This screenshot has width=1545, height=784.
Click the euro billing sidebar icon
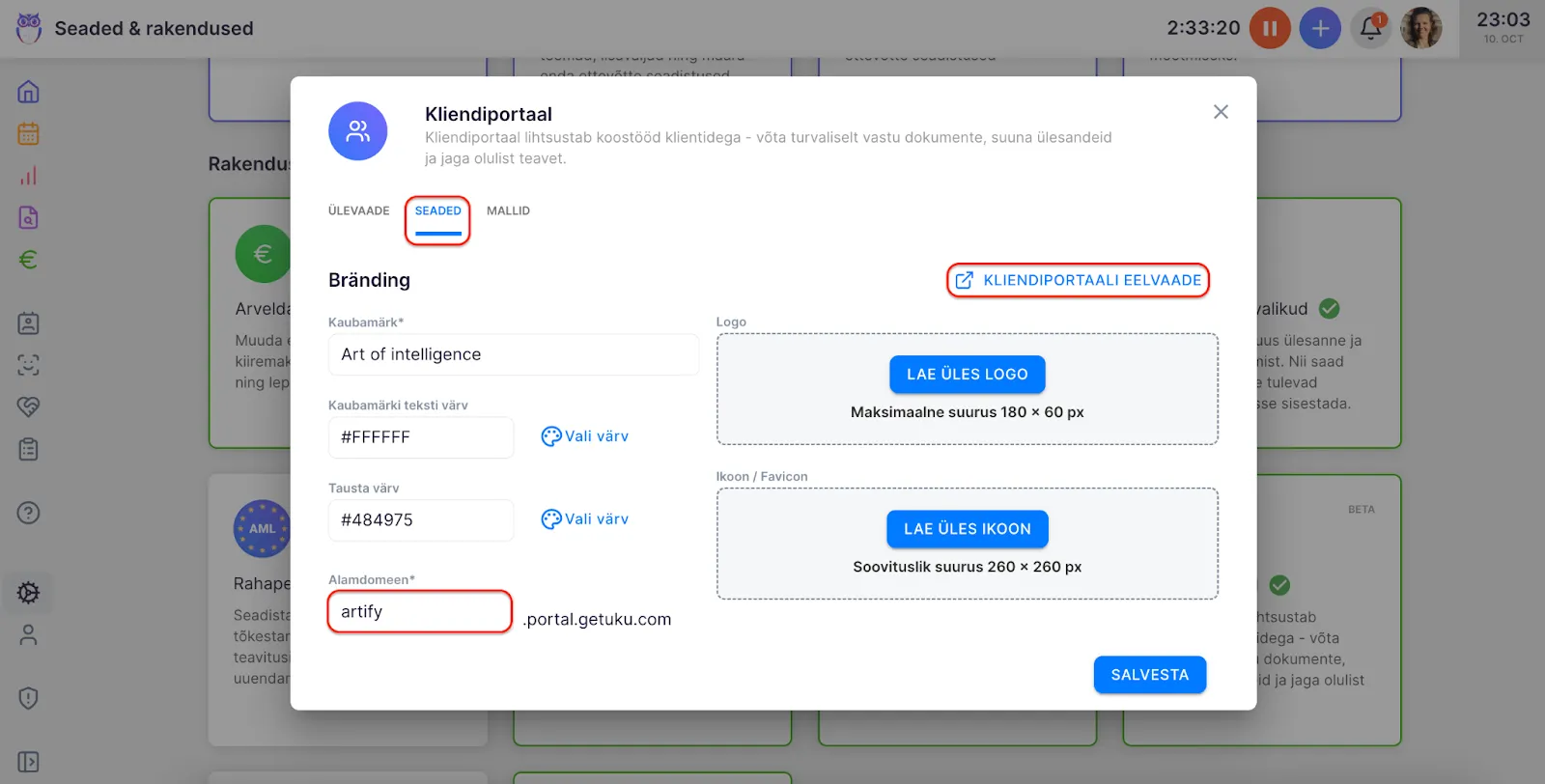[x=29, y=260]
